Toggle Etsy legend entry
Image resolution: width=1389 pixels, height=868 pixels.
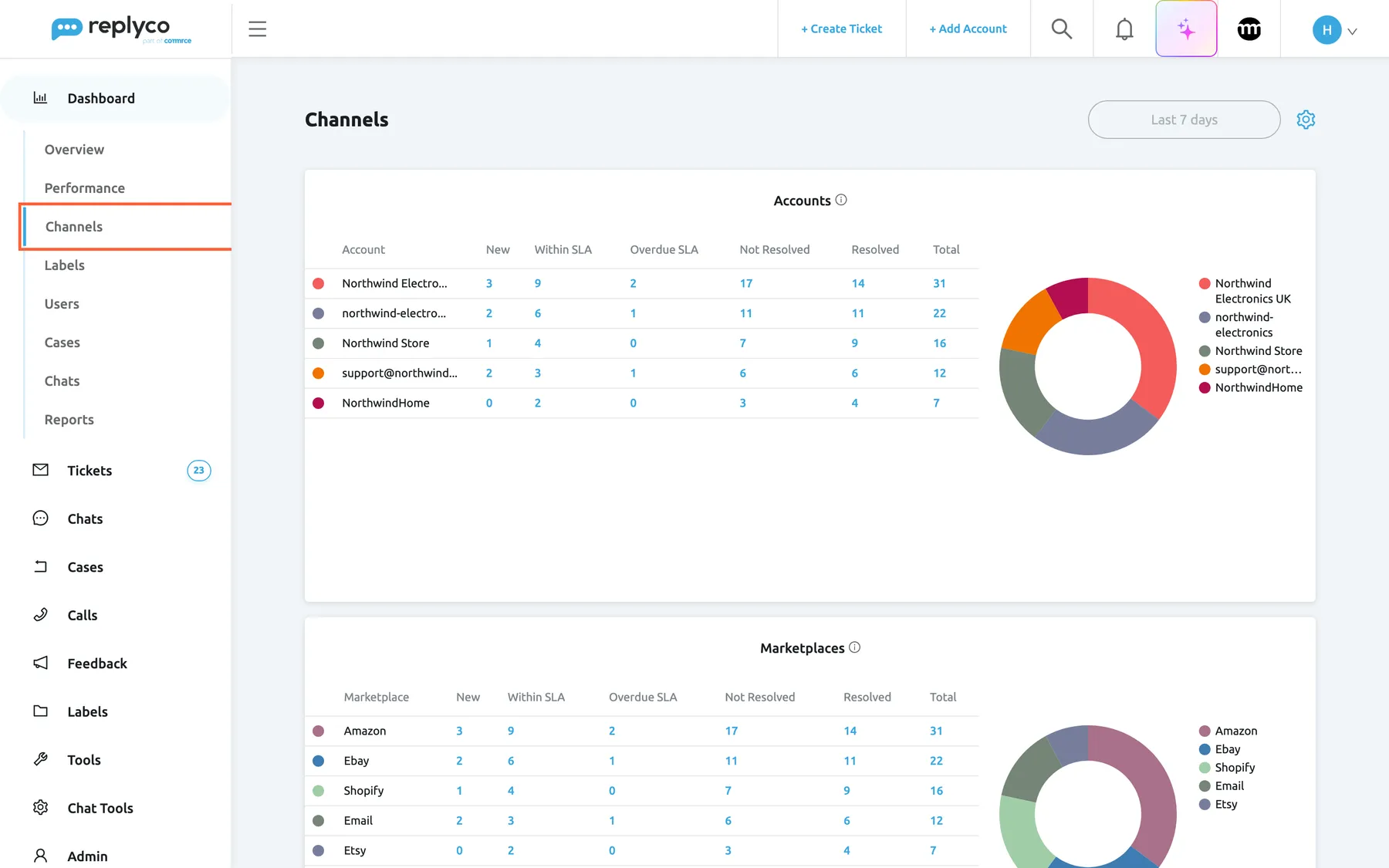1218,804
